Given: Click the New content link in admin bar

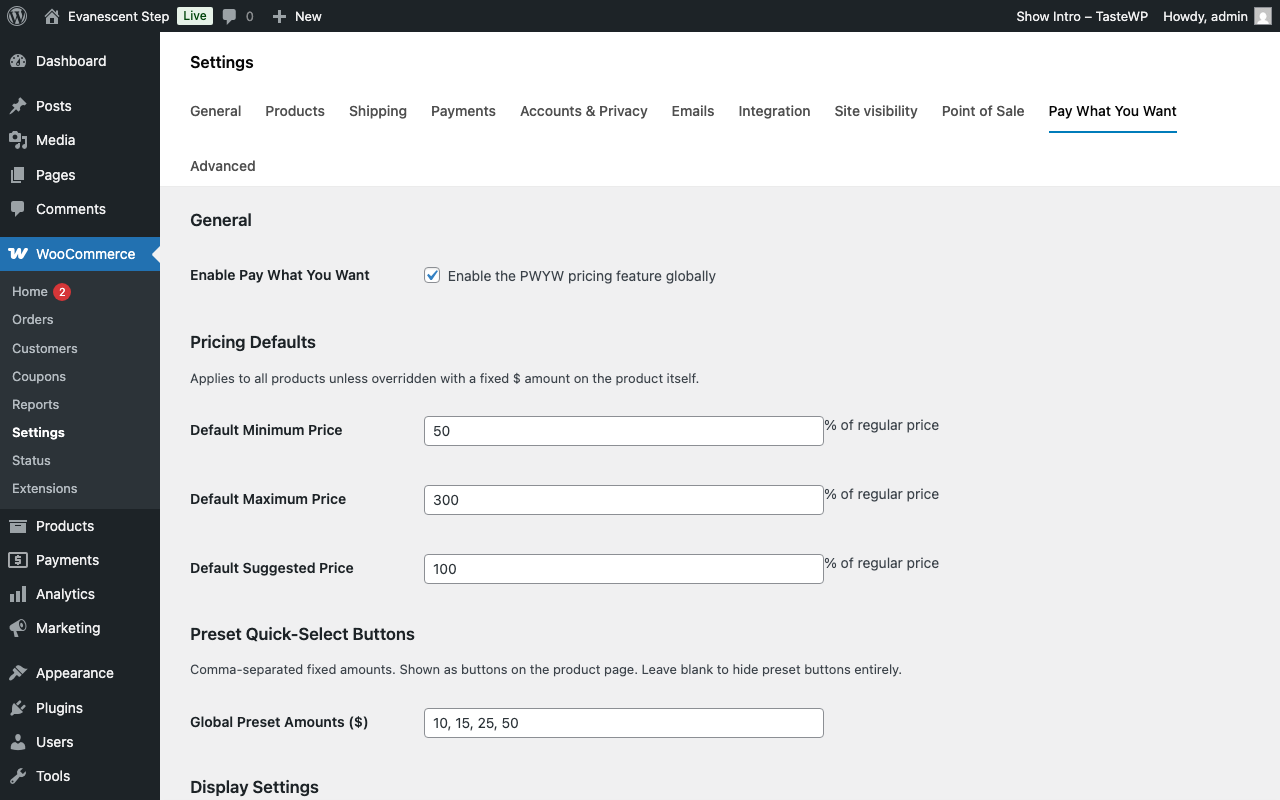Looking at the screenshot, I should tap(308, 16).
